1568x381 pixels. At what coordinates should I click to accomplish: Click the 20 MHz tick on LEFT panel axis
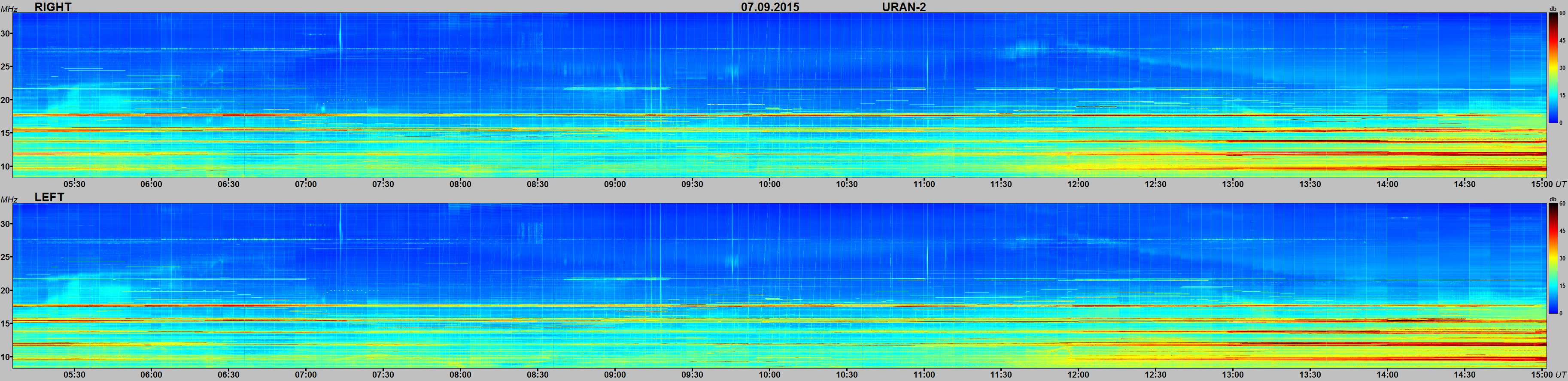[6, 290]
